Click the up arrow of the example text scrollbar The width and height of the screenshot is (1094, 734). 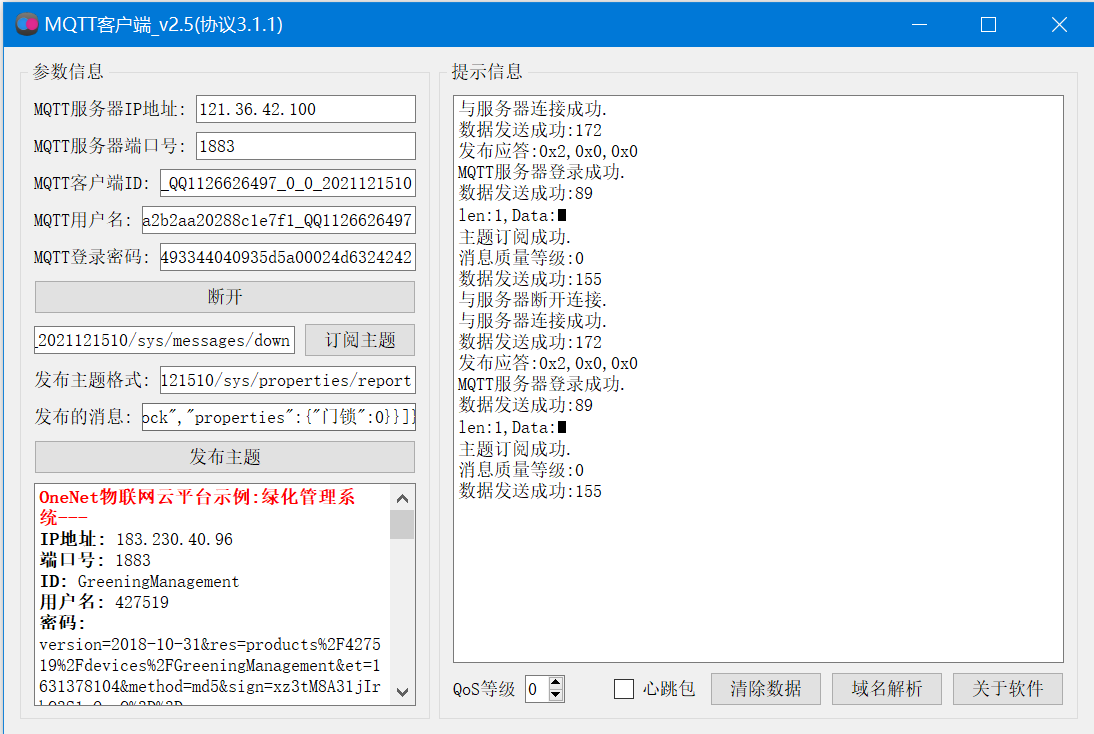402,498
